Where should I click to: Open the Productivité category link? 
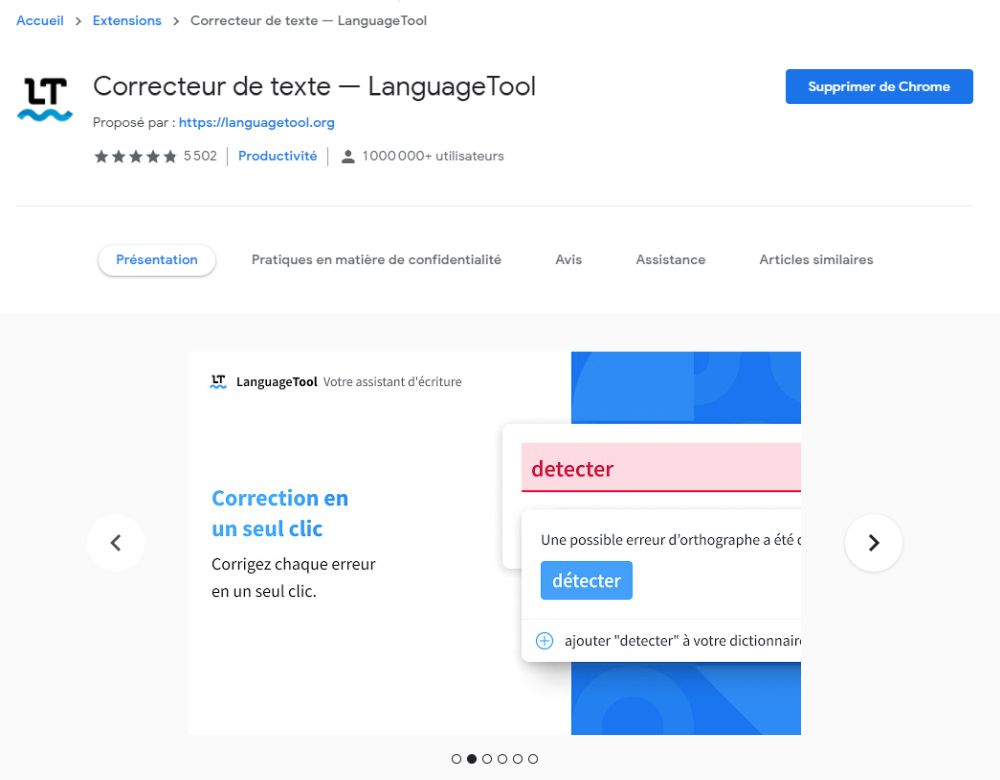[x=277, y=156]
